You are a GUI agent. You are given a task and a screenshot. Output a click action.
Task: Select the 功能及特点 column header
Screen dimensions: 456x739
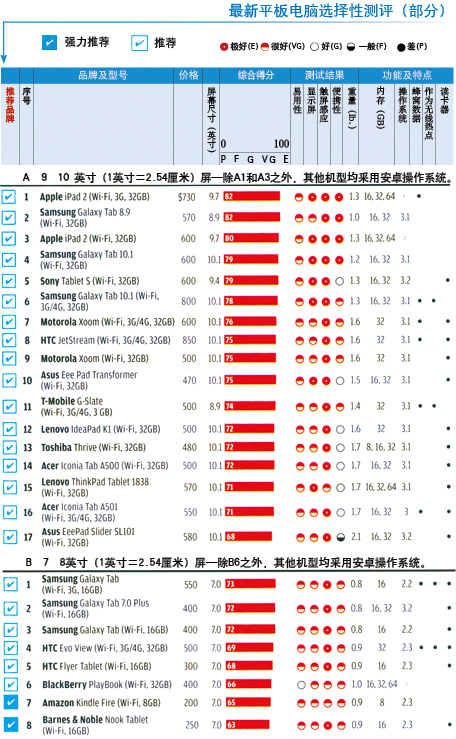tap(407, 75)
